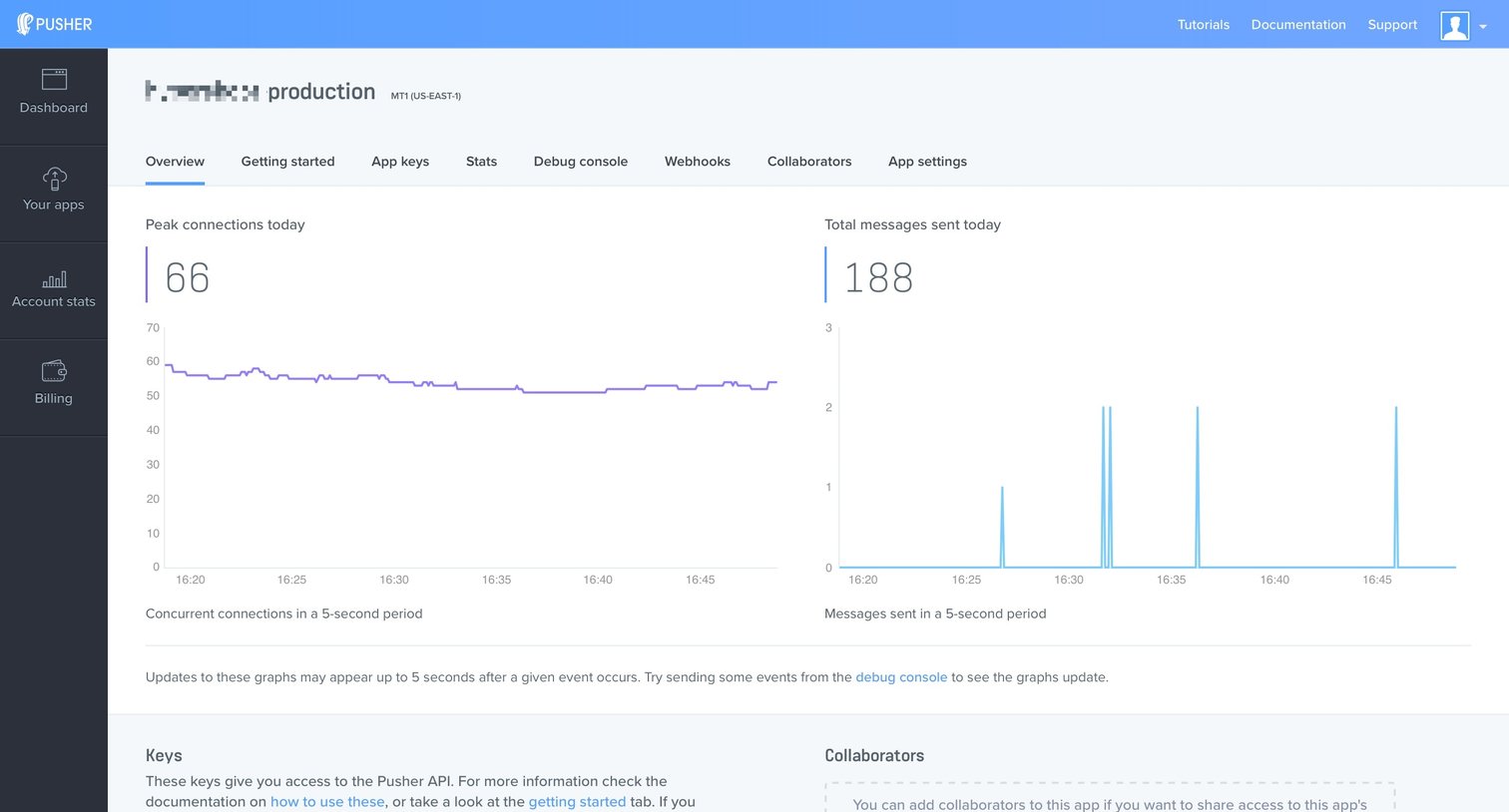The width and height of the screenshot is (1509, 812).
Task: Switch to the Webhooks tab
Action: 698,162
